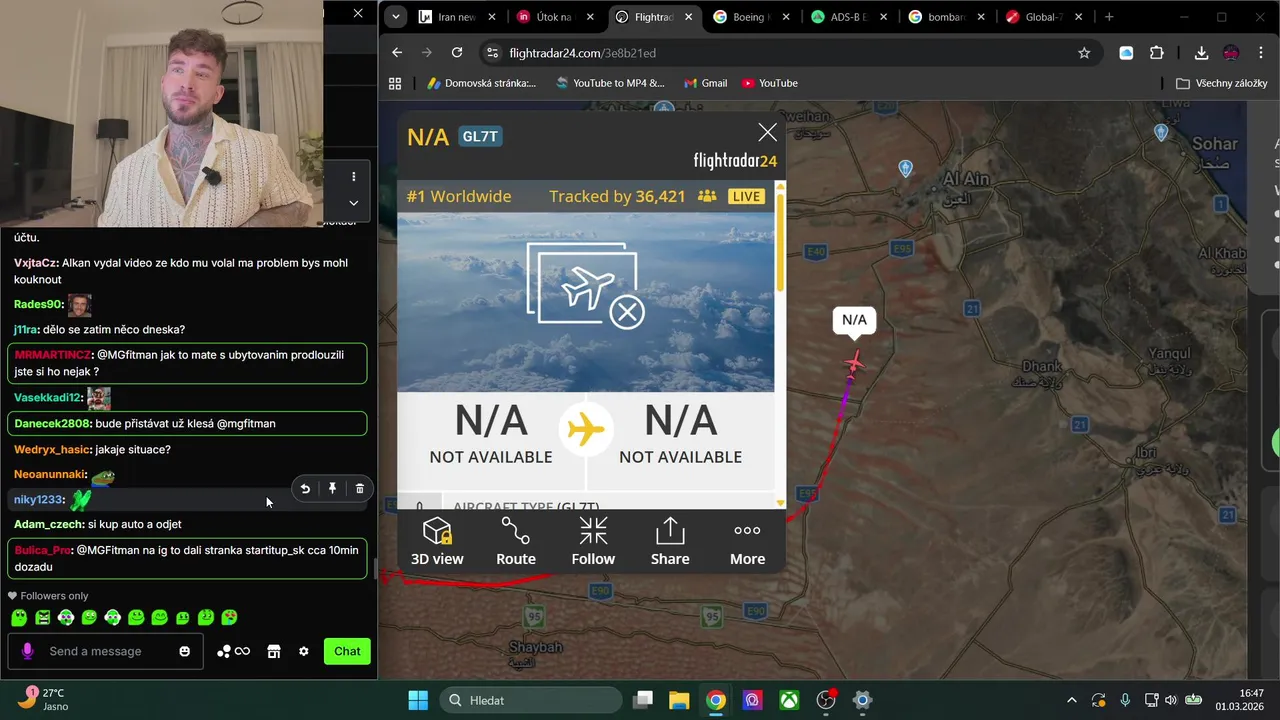Viewport: 1280px width, 720px height.
Task: Close the stream panel with X
Action: pos(358,13)
